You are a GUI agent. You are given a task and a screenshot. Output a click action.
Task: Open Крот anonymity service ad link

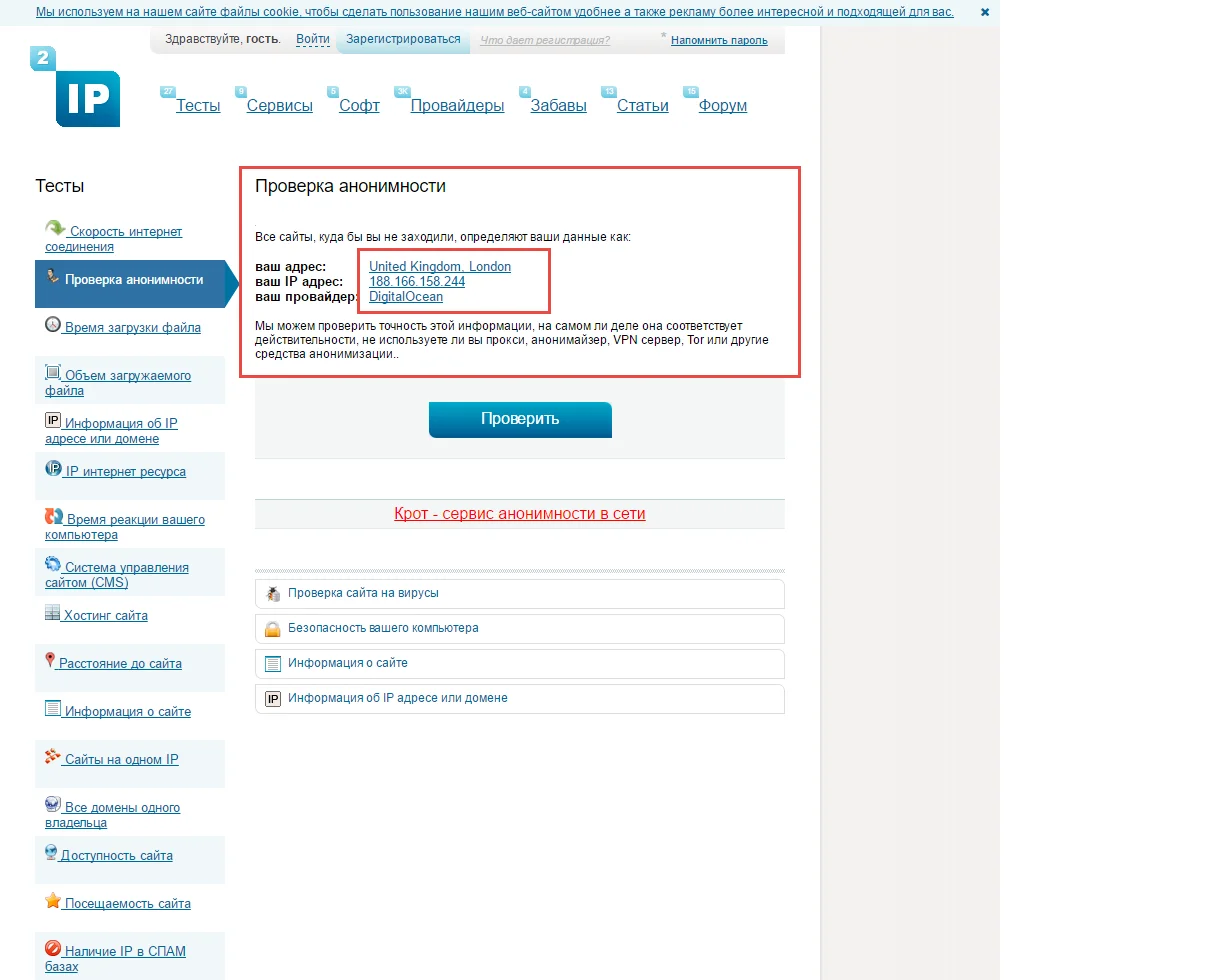coord(520,514)
